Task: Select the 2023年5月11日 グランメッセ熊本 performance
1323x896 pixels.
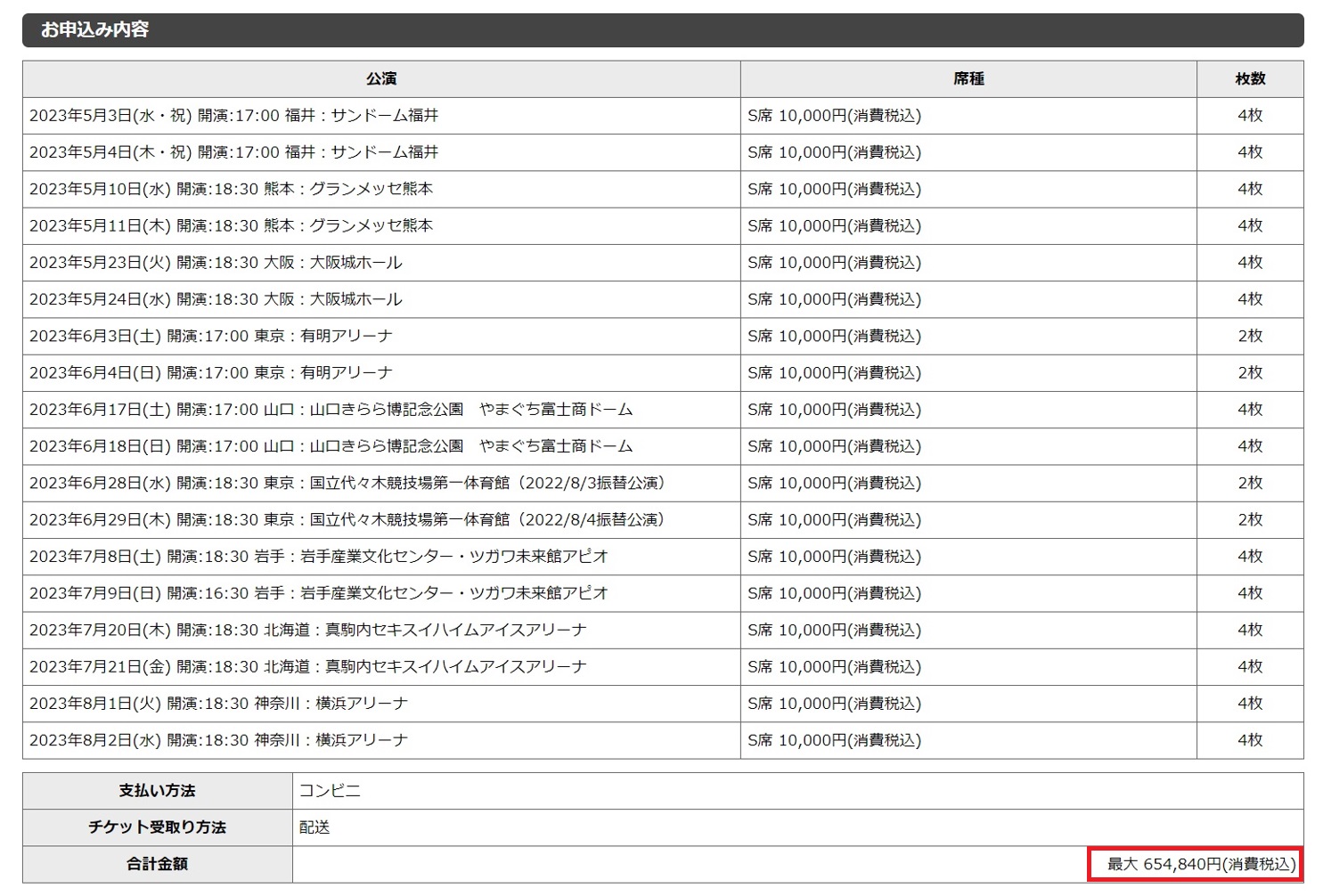Action: pyautogui.click(x=232, y=225)
